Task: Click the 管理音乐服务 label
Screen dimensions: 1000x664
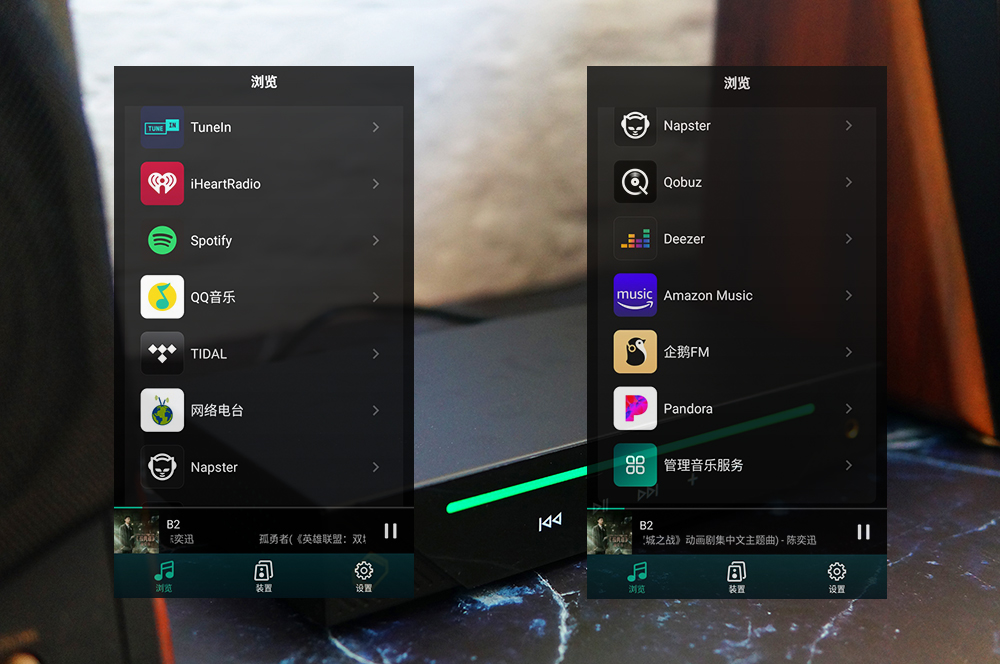Action: coord(703,465)
